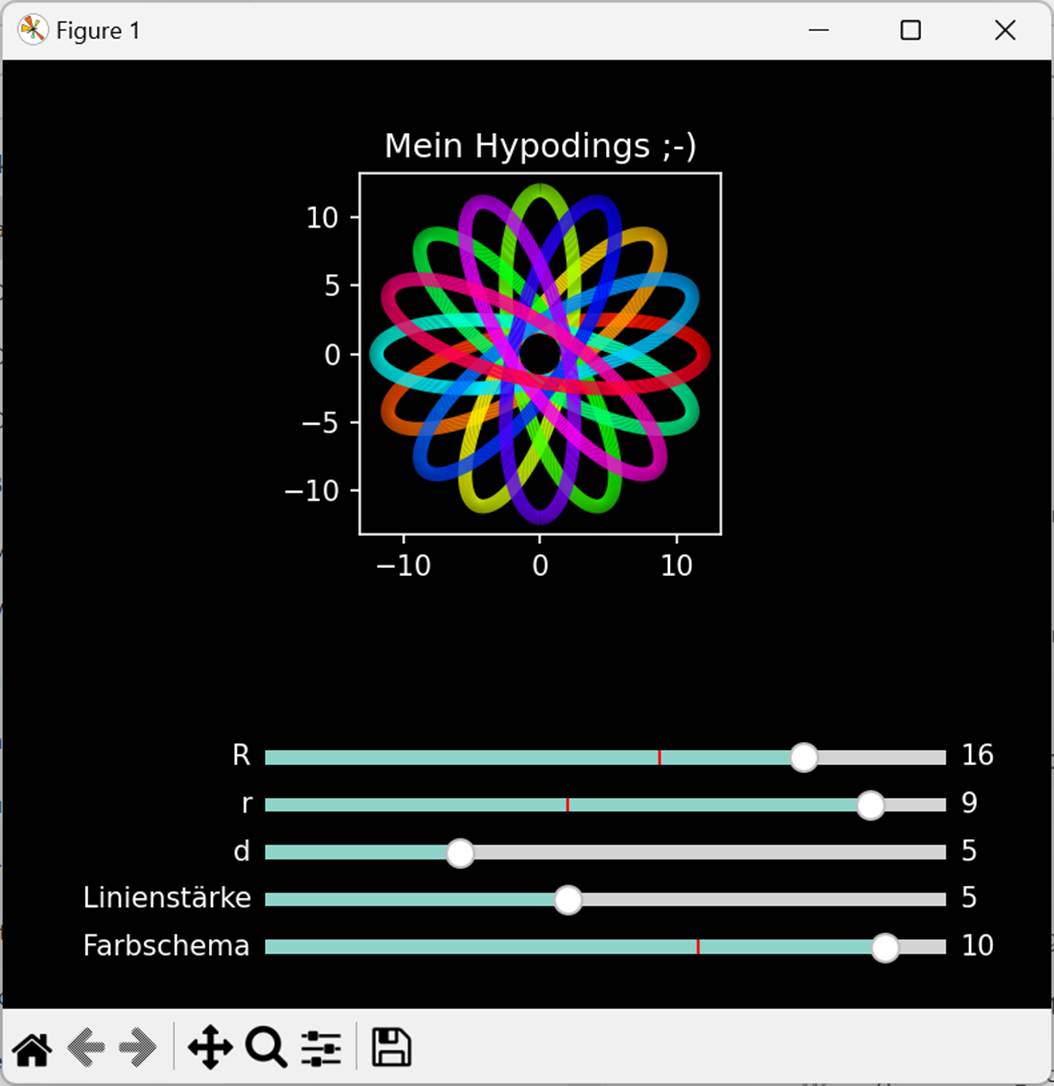Click the red initial-value marker on R slider

click(659, 757)
